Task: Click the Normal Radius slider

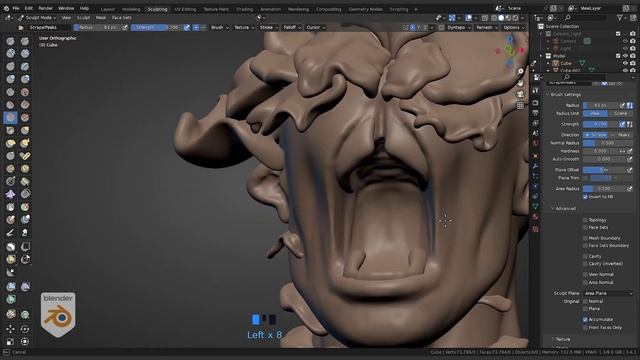Action: (608, 143)
